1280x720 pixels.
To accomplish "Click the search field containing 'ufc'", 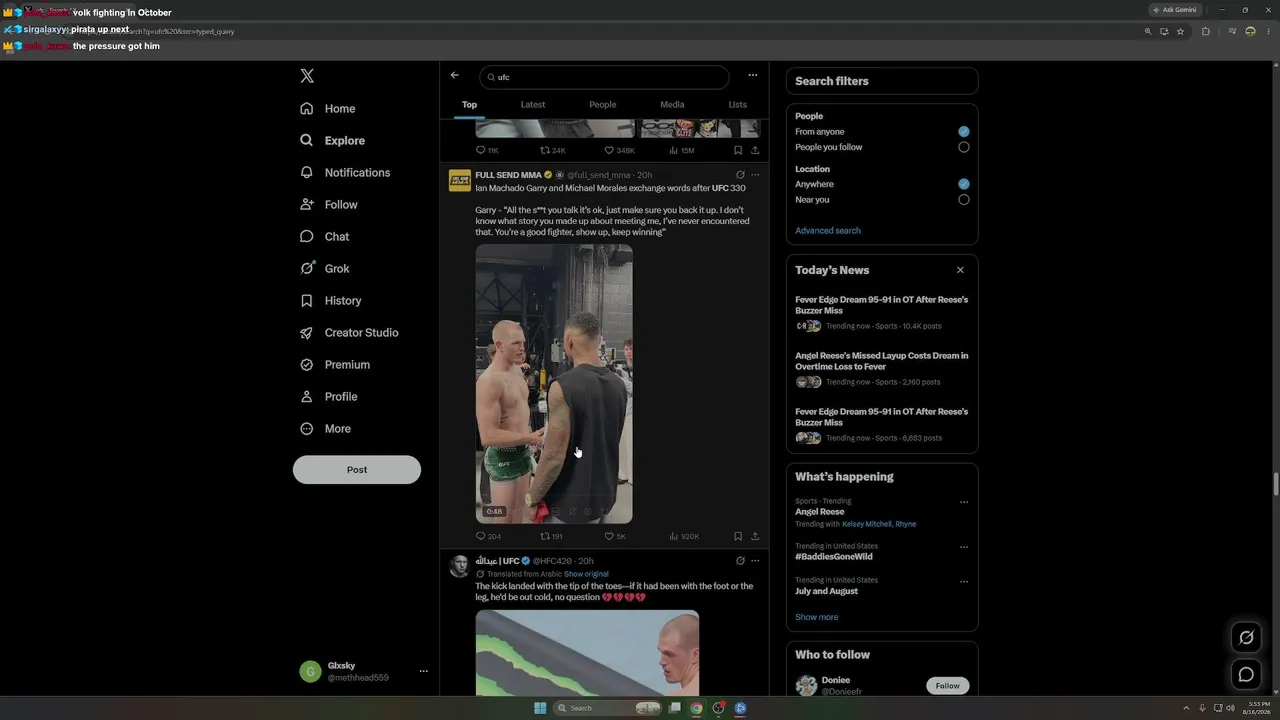I will (x=604, y=77).
